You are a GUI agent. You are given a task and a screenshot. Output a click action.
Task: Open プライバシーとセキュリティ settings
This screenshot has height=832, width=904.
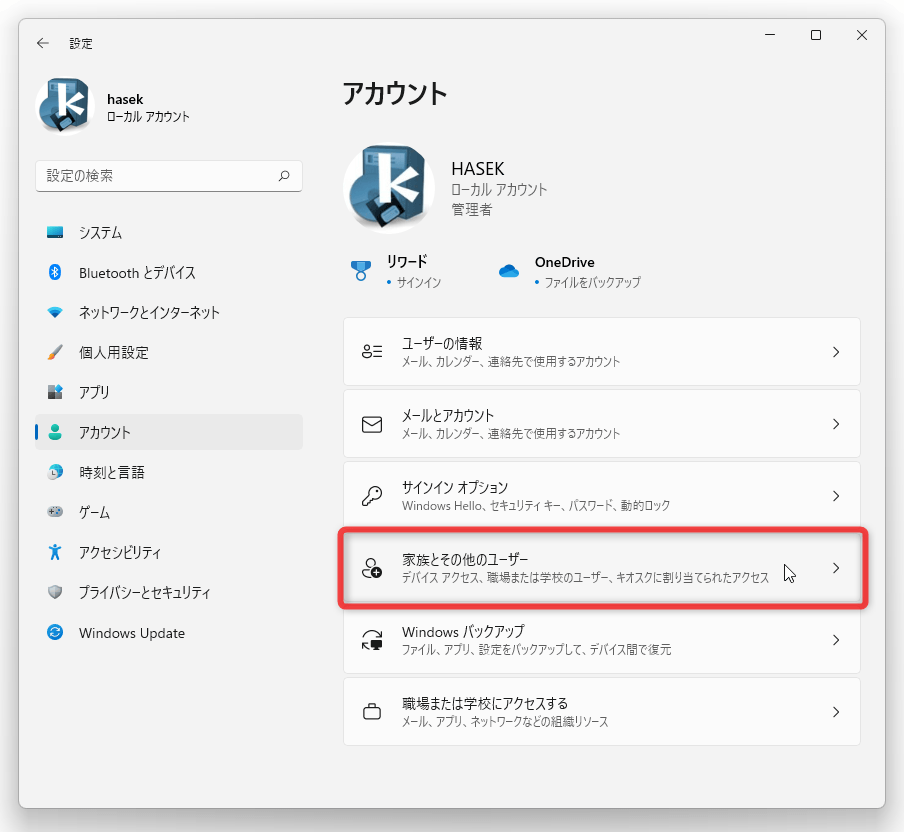(x=169, y=592)
